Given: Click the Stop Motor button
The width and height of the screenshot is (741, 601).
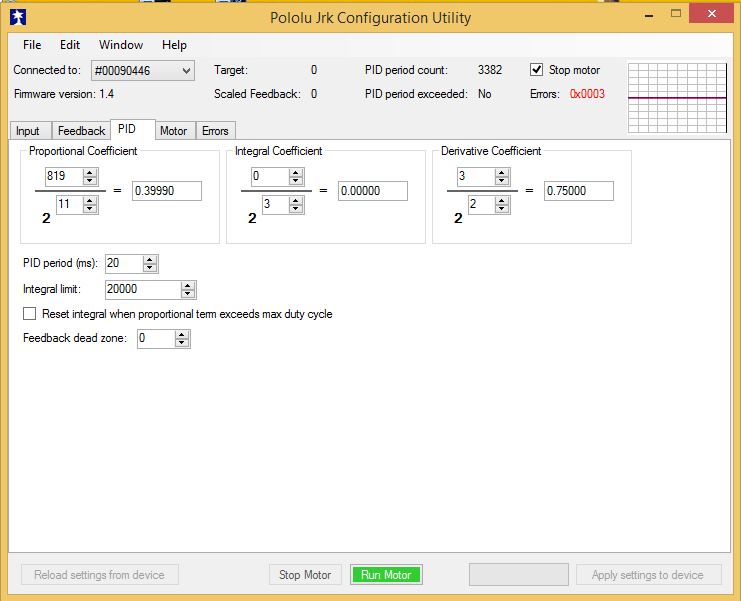Looking at the screenshot, I should pos(305,575).
